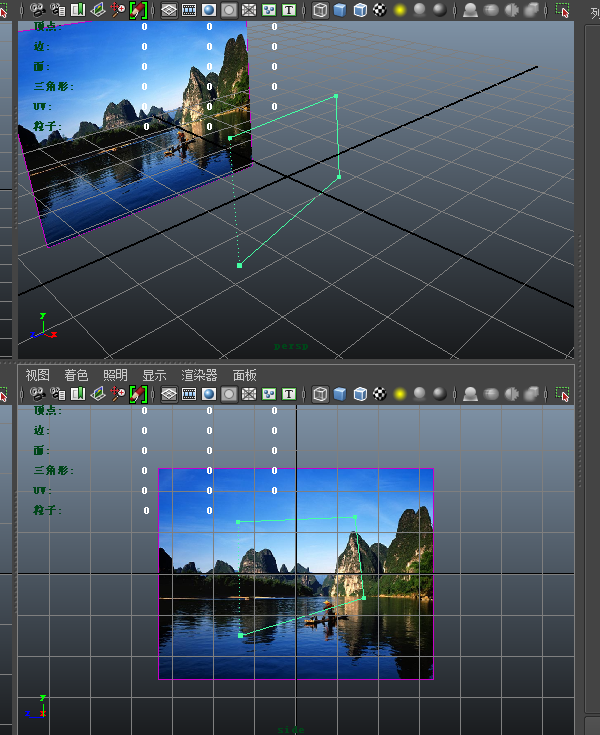Expand the 照明 (Lighting) menu
The height and width of the screenshot is (735, 600).
pos(115,375)
